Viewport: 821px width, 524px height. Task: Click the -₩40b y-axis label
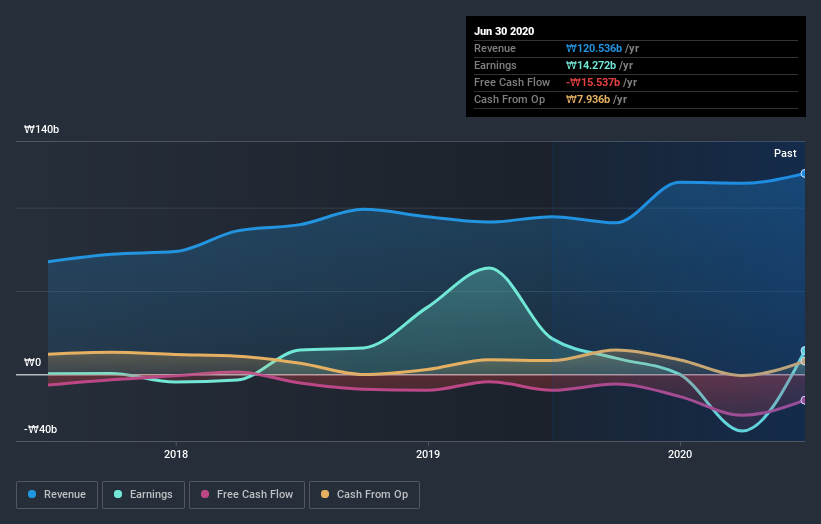40,429
